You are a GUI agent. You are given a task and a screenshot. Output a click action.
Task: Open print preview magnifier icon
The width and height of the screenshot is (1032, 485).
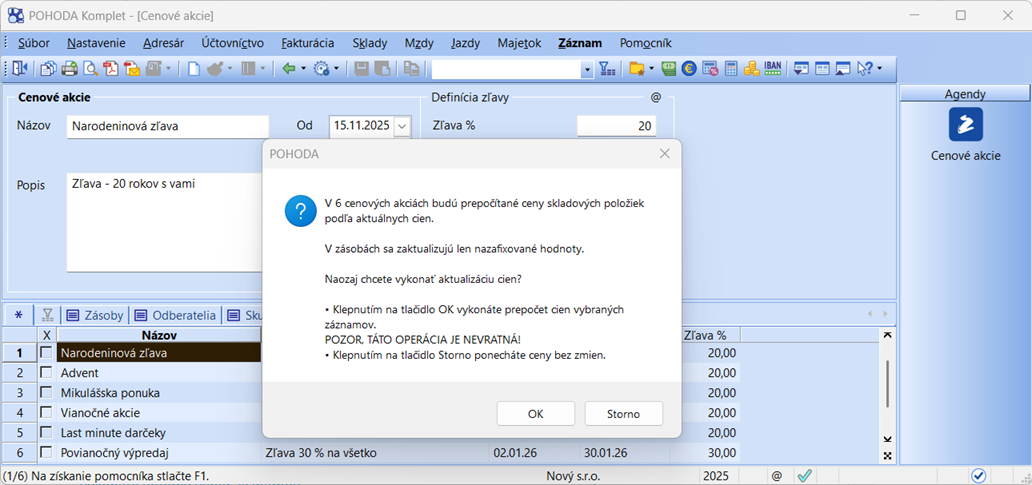[x=90, y=69]
